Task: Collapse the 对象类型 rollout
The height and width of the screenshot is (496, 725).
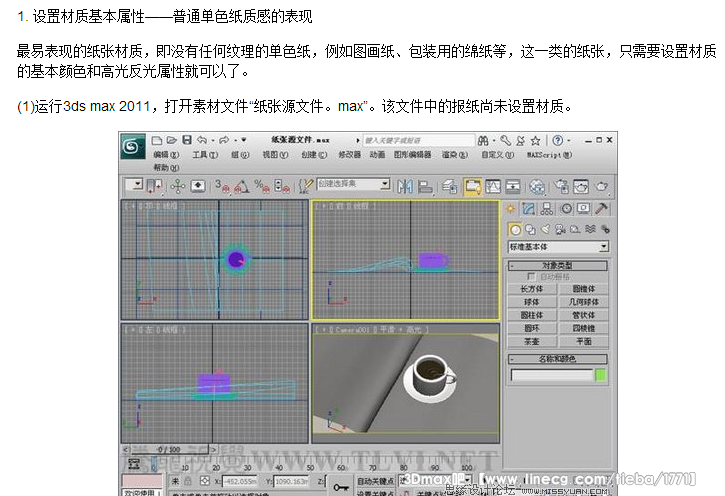Action: tap(558, 265)
